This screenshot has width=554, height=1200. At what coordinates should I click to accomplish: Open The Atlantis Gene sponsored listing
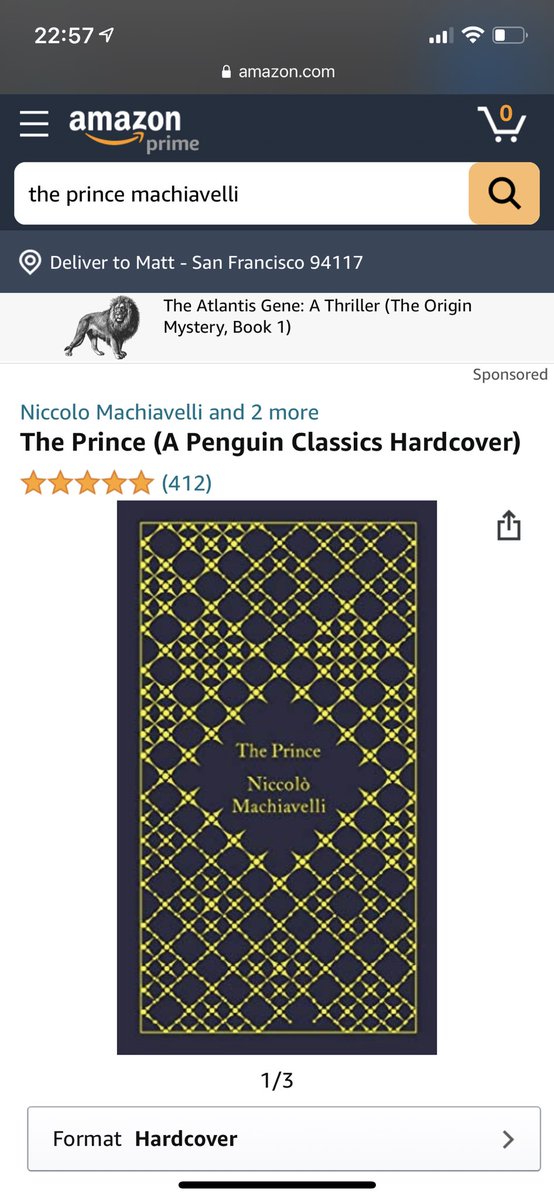coord(317,316)
